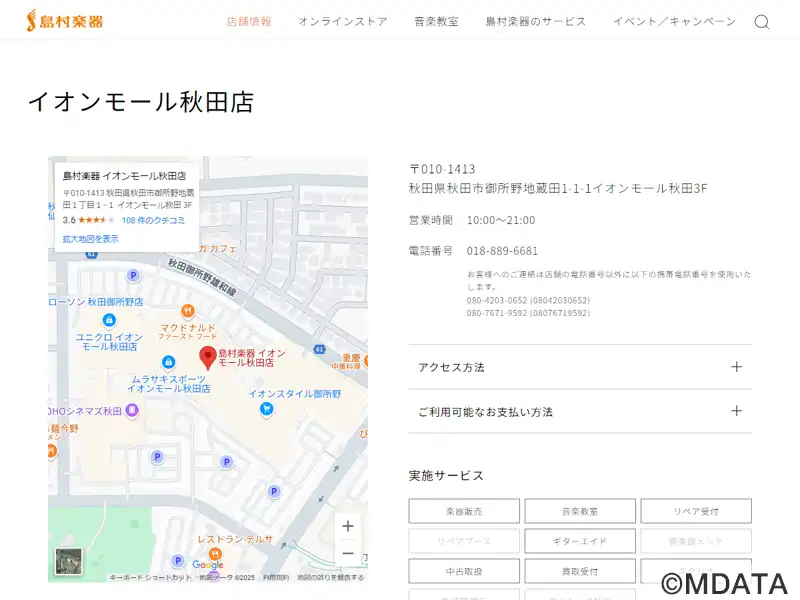Expand the アクセス方法 section

pos(580,367)
